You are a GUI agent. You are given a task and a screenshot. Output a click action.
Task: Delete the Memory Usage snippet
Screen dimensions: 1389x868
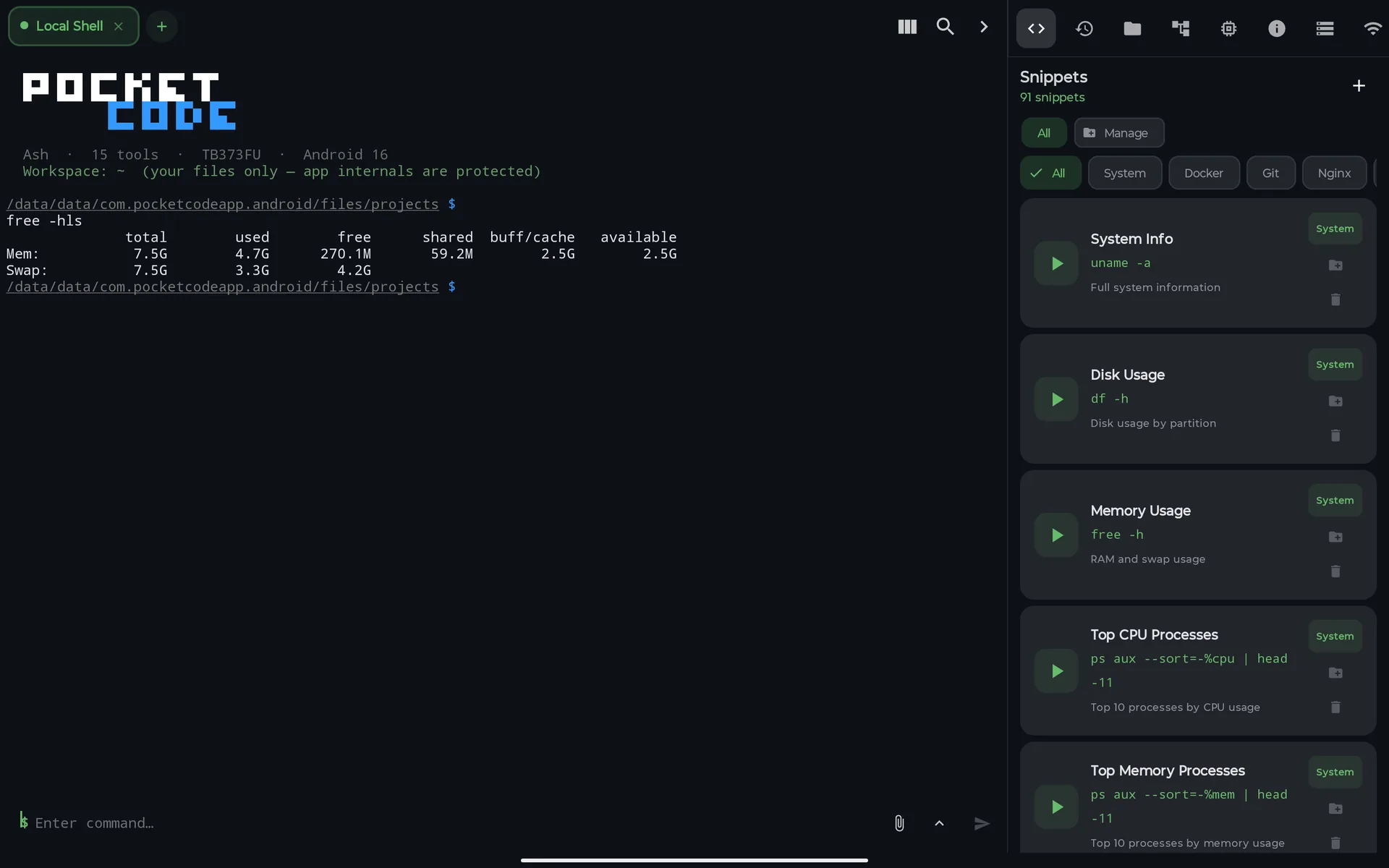tap(1335, 571)
